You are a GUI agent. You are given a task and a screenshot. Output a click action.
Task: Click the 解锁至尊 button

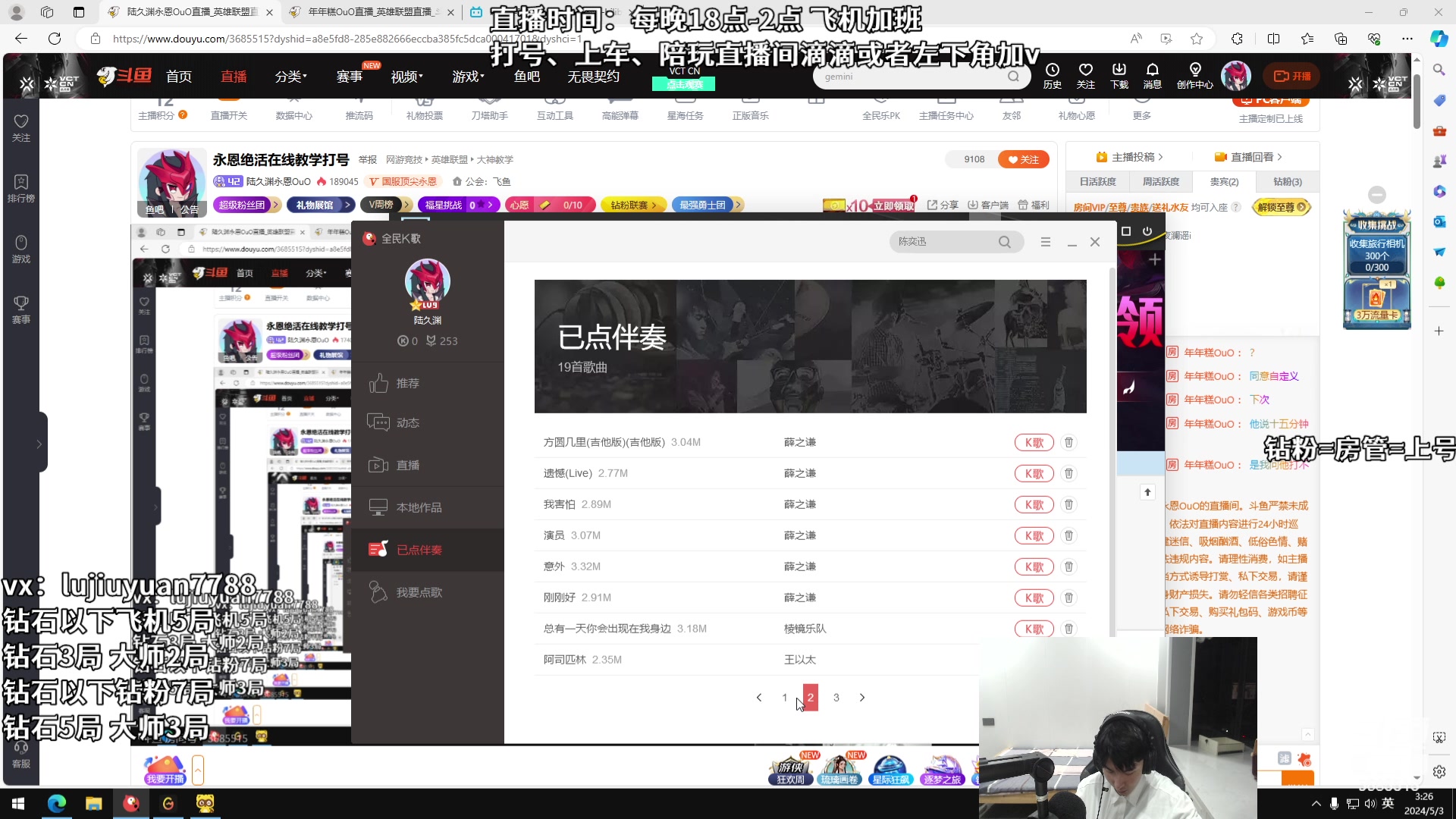(x=1282, y=207)
